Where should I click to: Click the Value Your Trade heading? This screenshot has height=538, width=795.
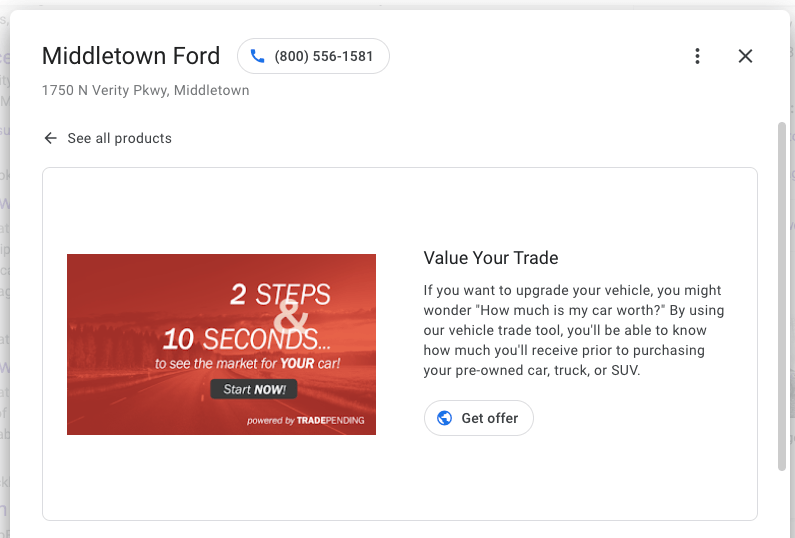[491, 258]
